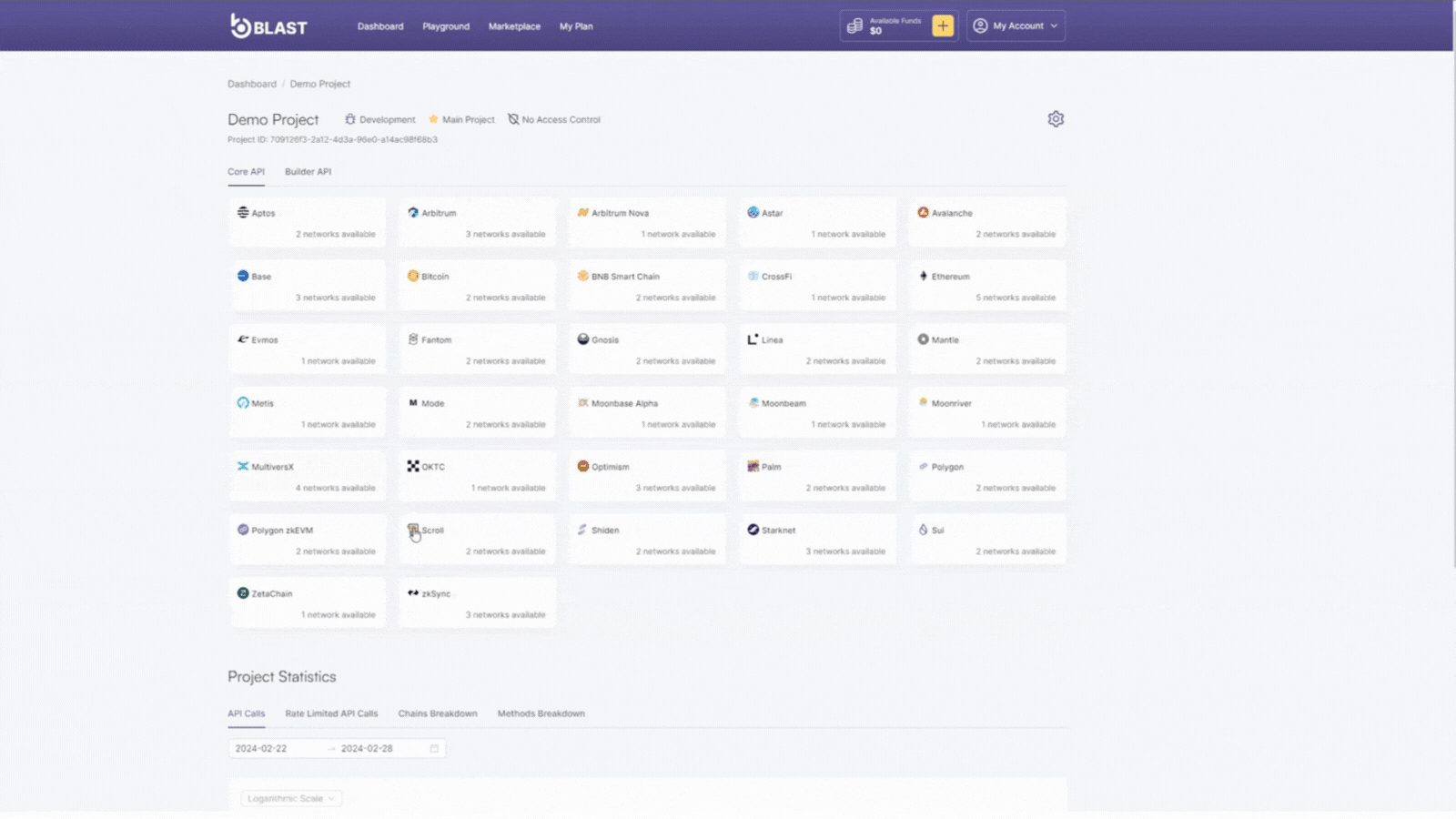Click the OKTC chain icon
Screen dimensions: 1456x819
point(413,466)
